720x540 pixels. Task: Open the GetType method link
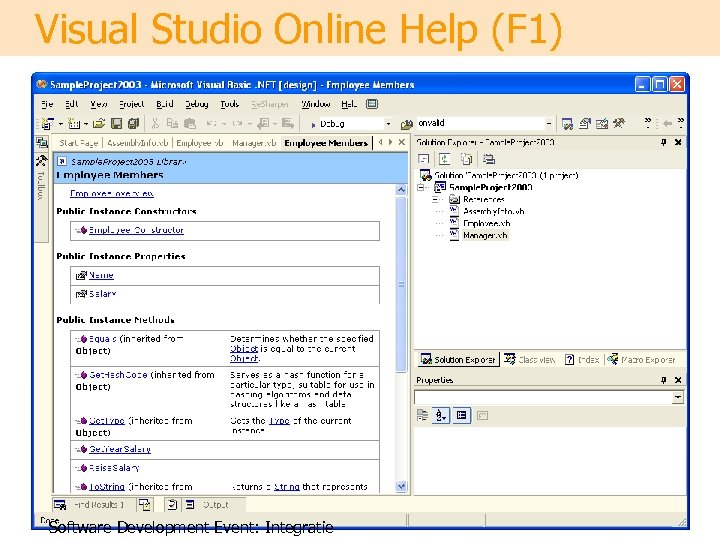(107, 421)
